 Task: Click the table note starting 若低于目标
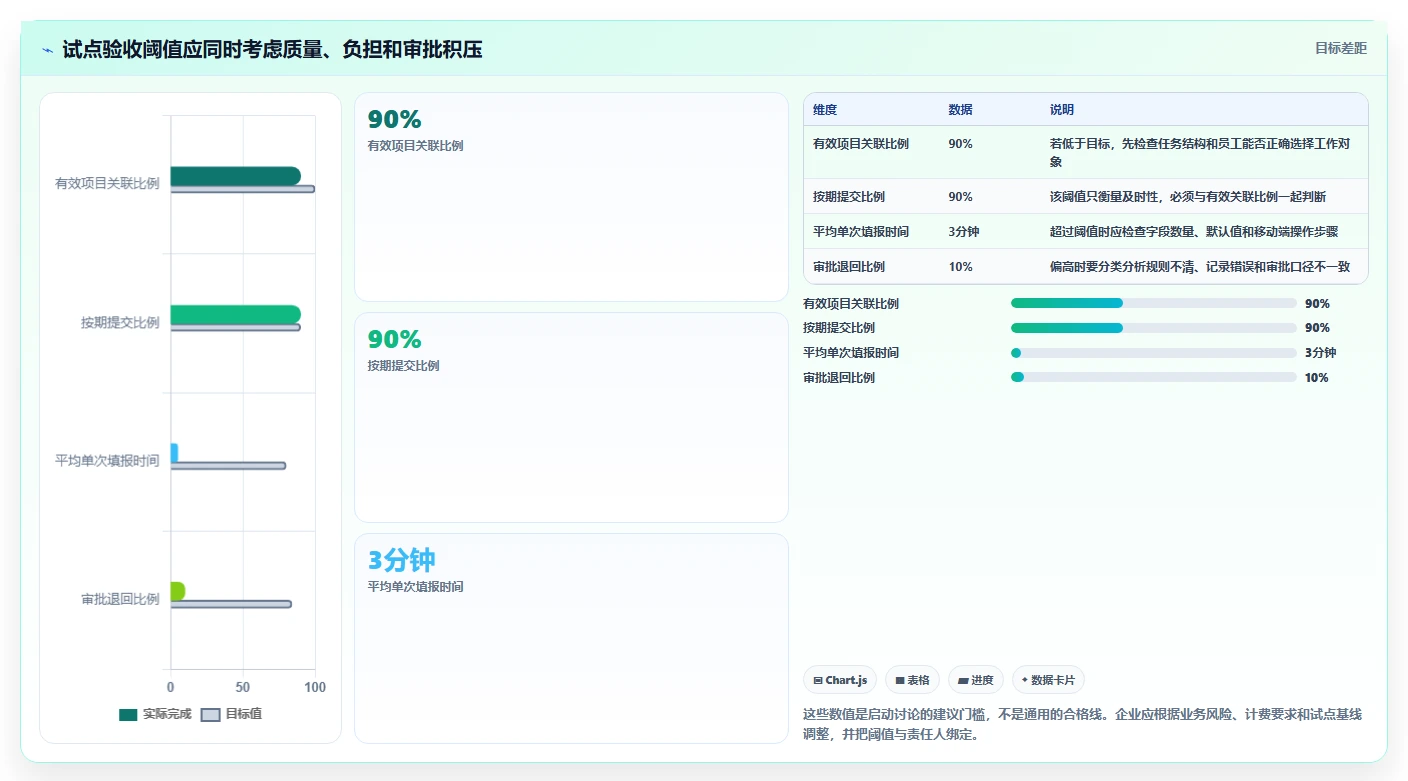1200,152
